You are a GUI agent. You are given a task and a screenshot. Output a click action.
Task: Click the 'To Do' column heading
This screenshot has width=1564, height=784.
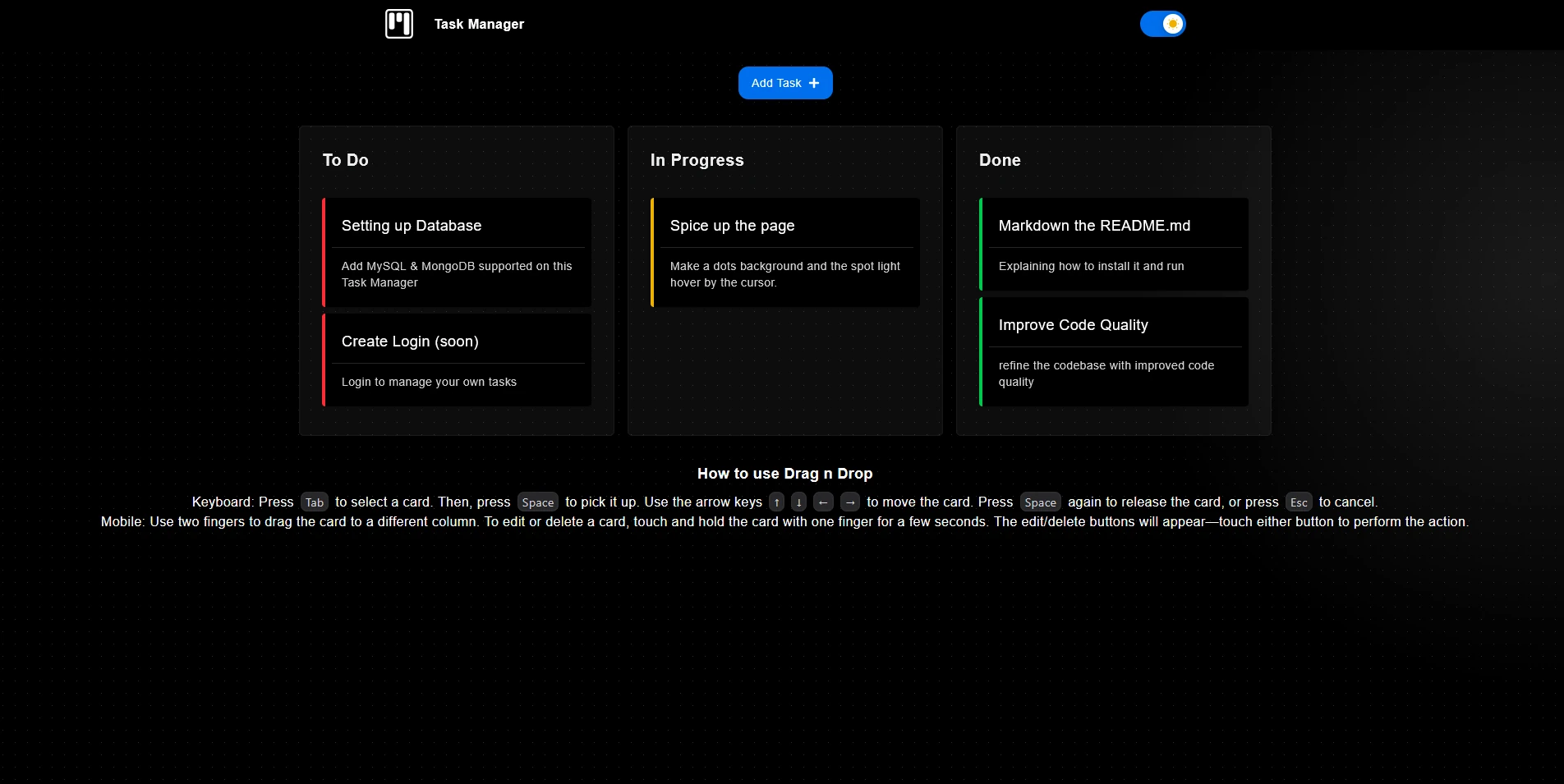point(345,160)
